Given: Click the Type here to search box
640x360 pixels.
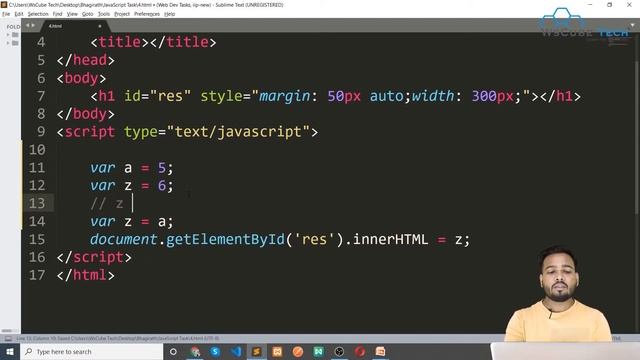Looking at the screenshot, I should tap(91, 351).
